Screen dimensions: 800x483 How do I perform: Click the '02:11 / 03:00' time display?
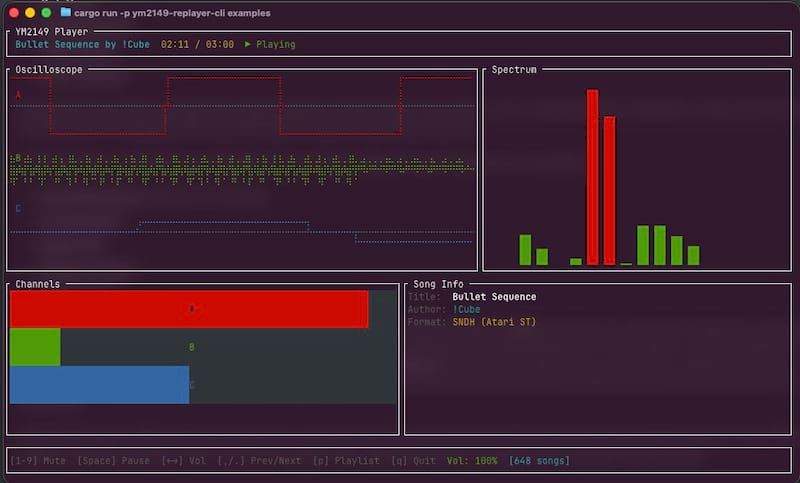(197, 44)
